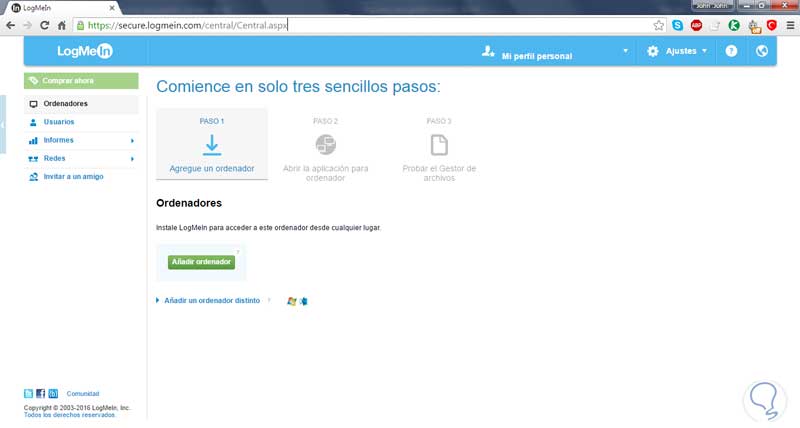Screen dimensions: 800x428
Task: Open the Skype extension icon
Action: [x=678, y=25]
